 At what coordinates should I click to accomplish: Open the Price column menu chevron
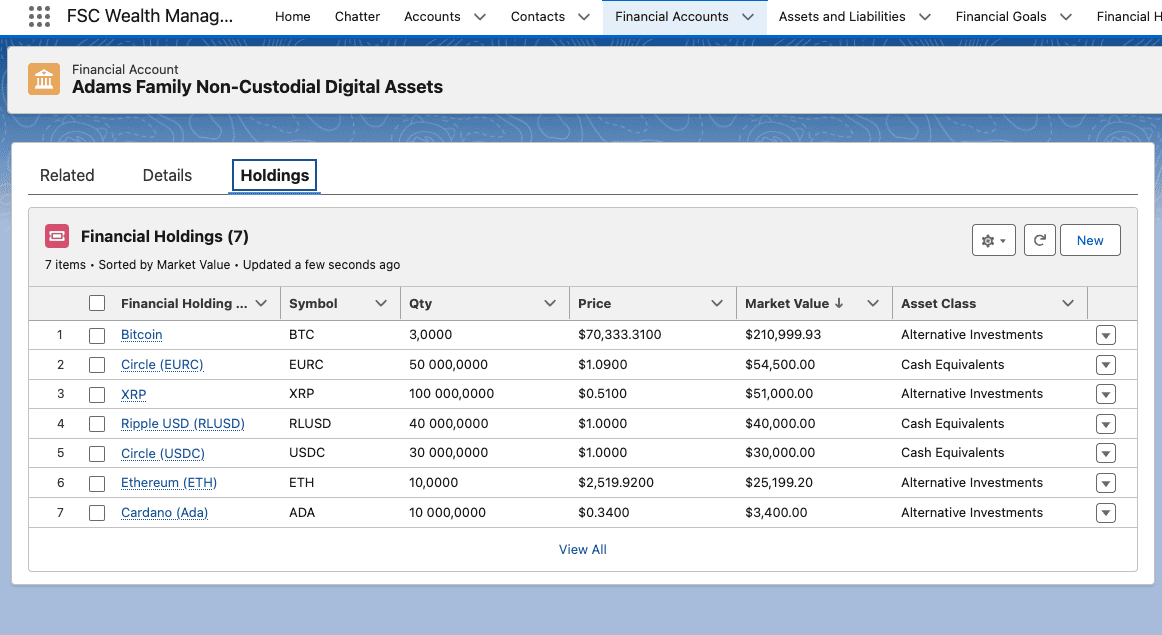coord(717,303)
